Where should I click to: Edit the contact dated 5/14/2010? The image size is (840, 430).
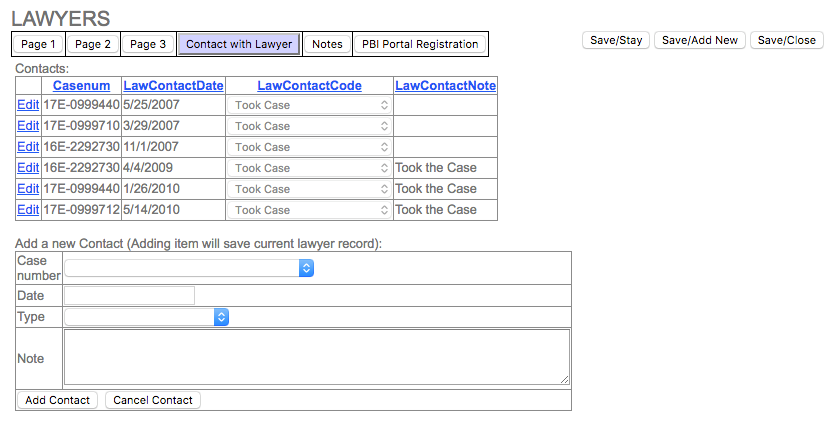(28, 210)
